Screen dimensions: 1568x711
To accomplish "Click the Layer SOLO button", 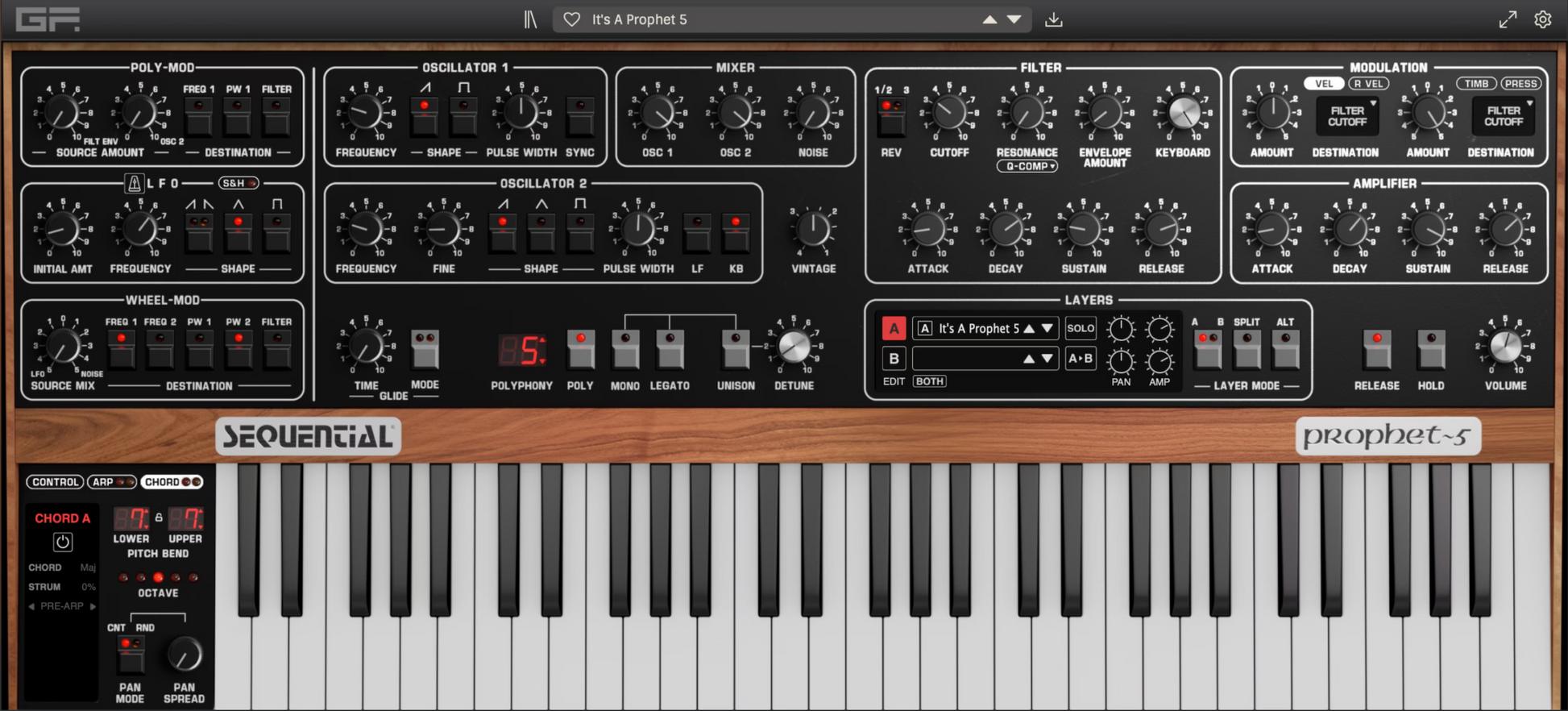I will click(1081, 328).
